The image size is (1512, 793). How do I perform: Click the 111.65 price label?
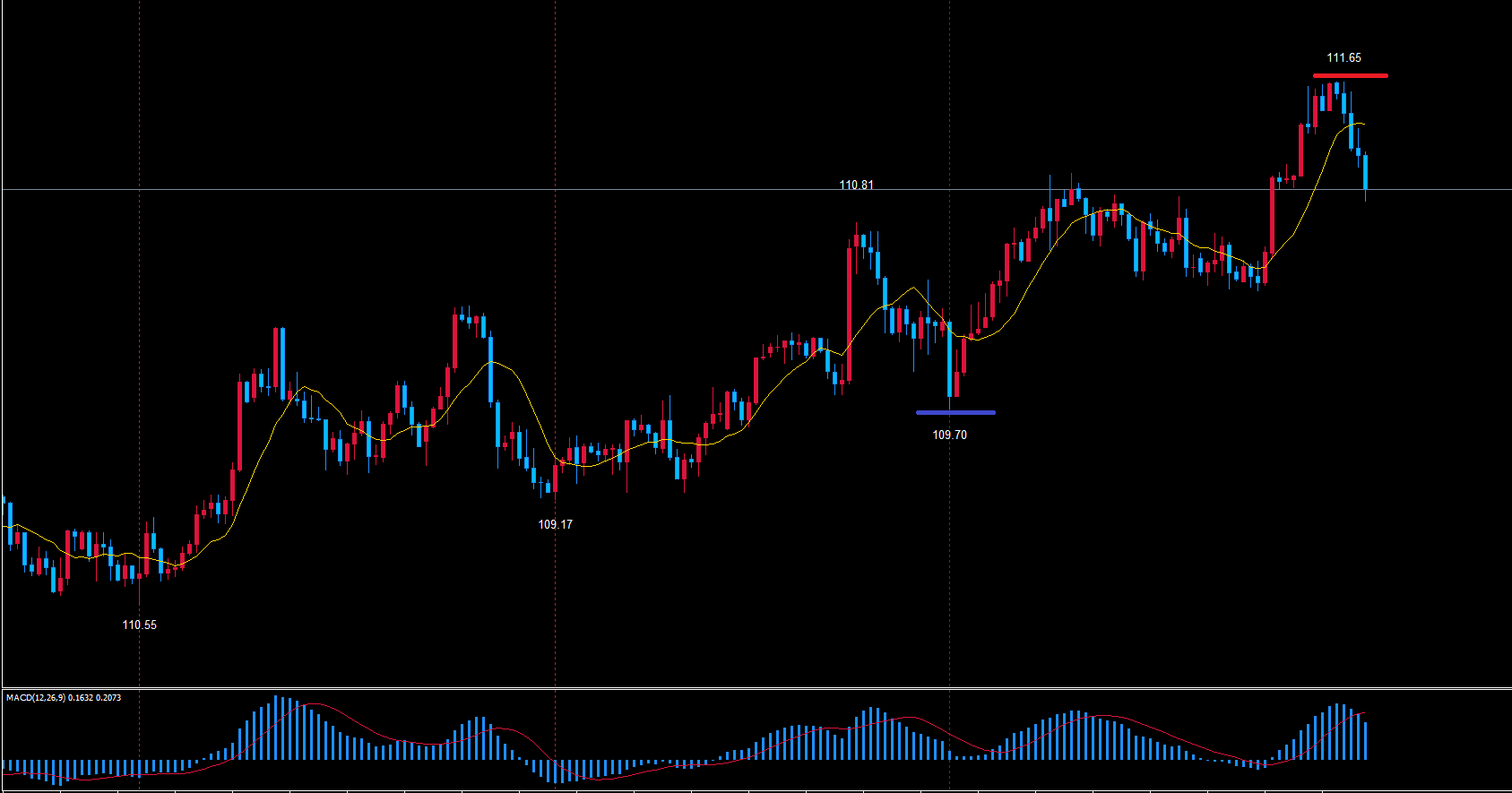coord(1344,57)
